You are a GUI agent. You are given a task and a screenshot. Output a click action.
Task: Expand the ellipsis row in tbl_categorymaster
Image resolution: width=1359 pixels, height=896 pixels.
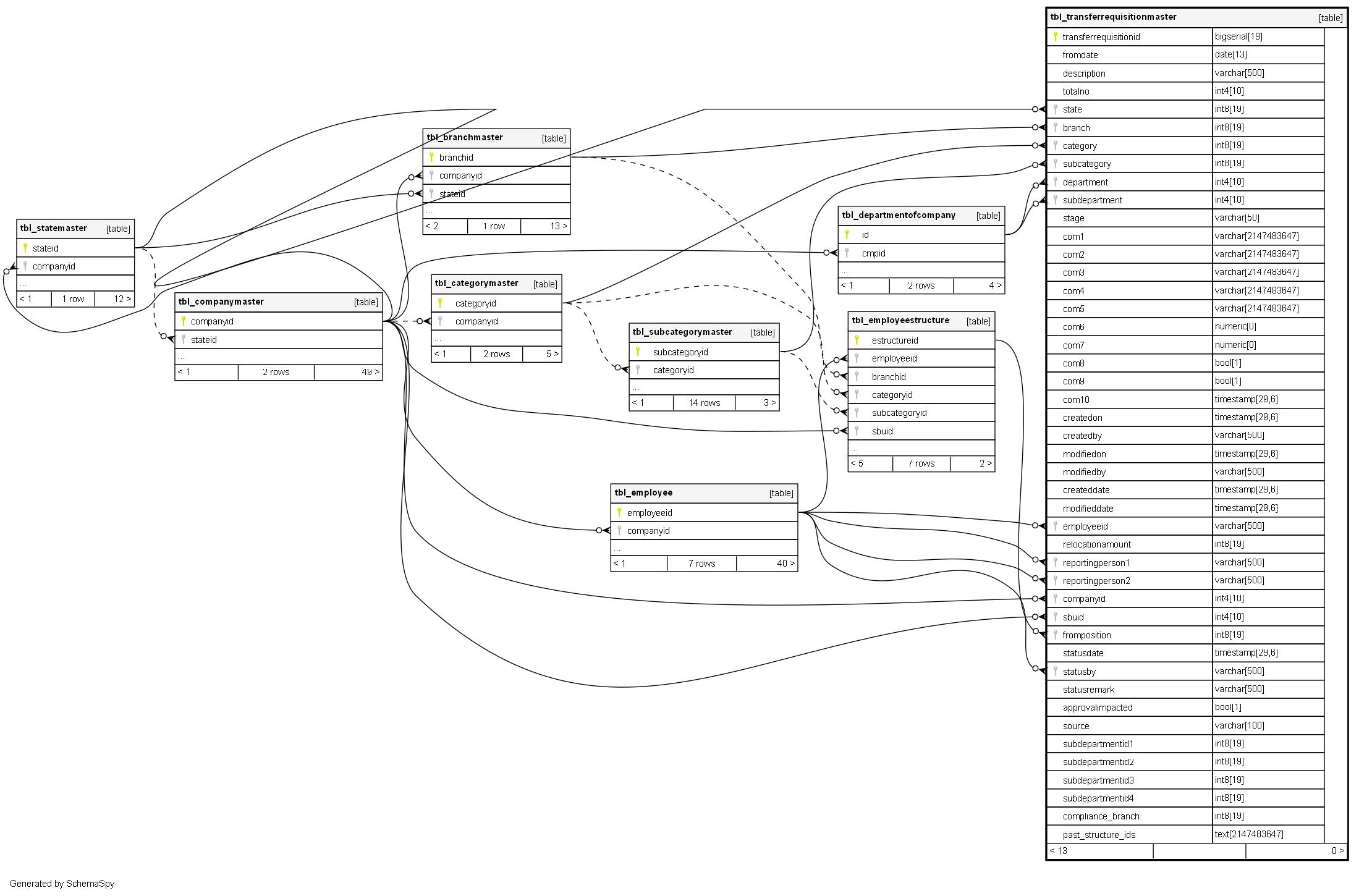438,339
